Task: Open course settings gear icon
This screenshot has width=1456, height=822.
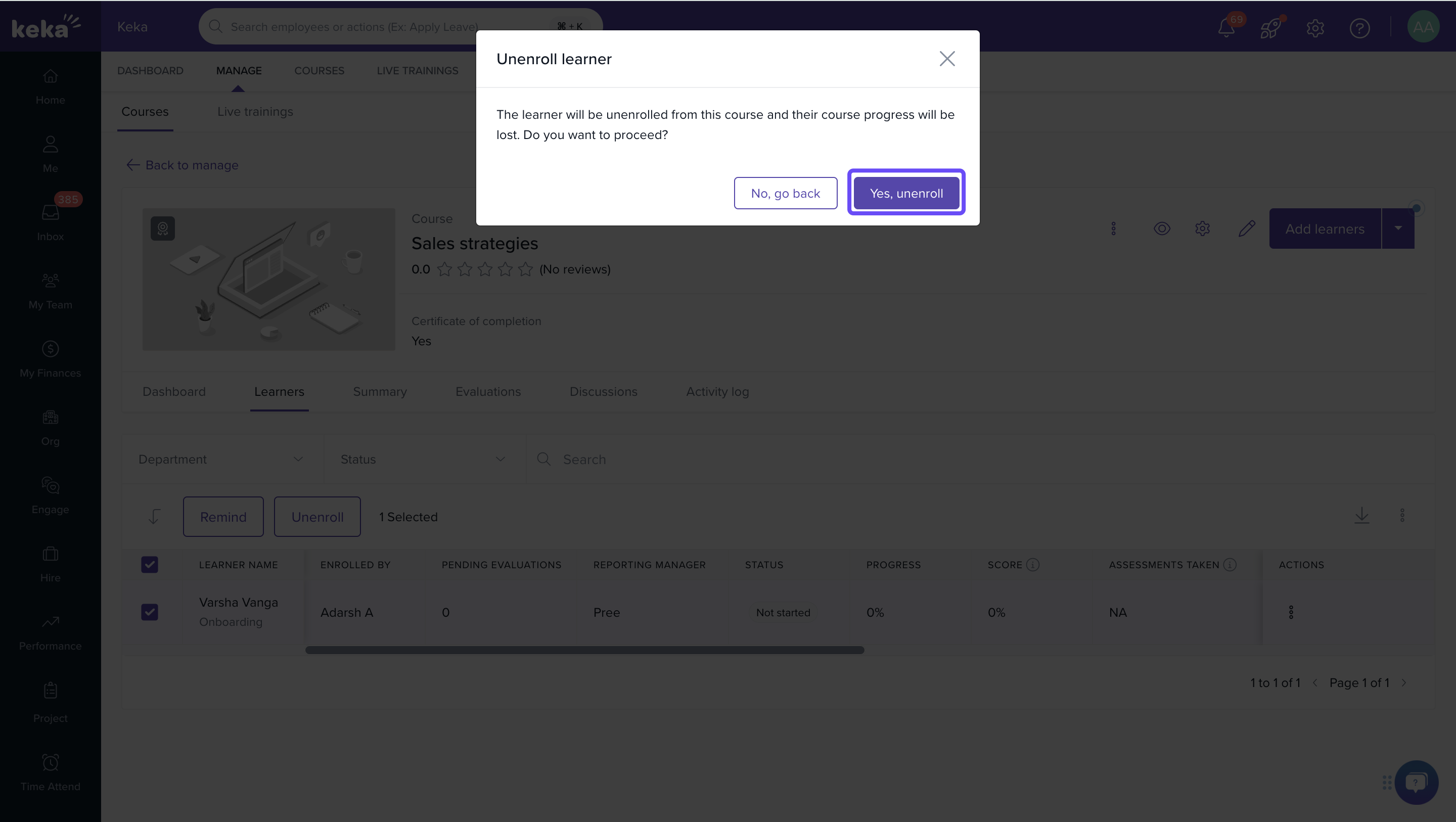Action: tap(1202, 229)
